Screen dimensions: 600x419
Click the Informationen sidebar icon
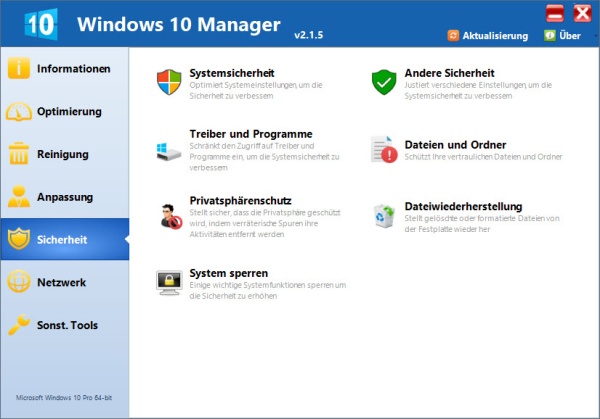pyautogui.click(x=18, y=68)
